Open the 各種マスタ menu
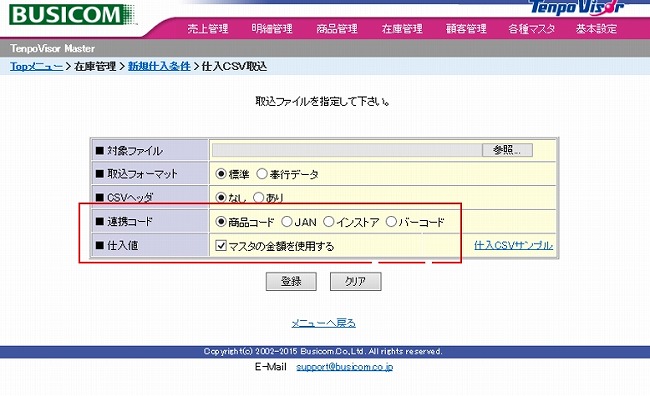The width and height of the screenshot is (650, 396). (x=531, y=29)
